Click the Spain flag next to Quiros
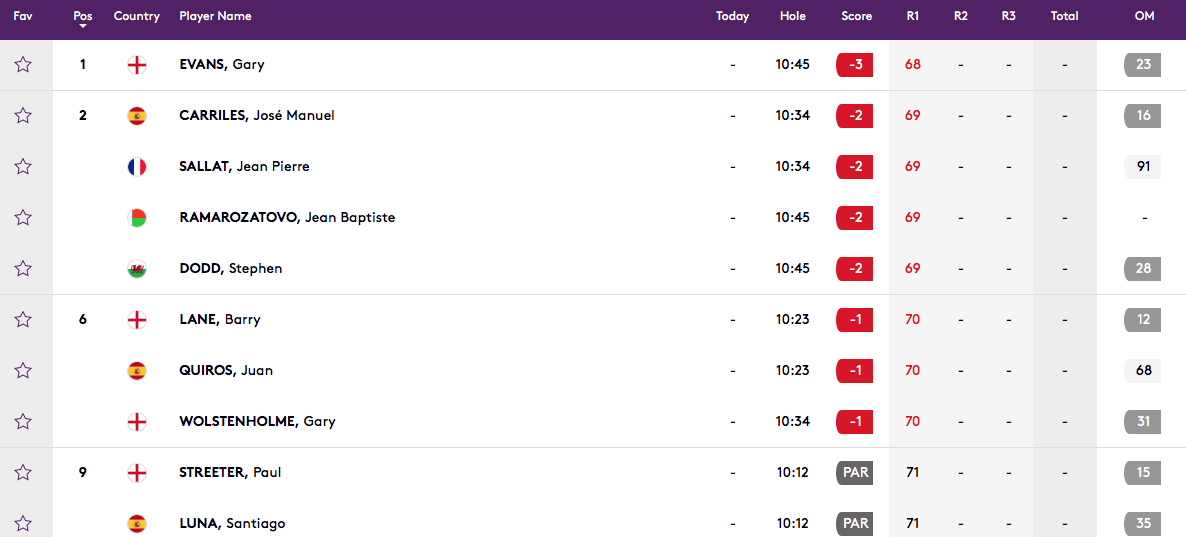 click(x=137, y=371)
